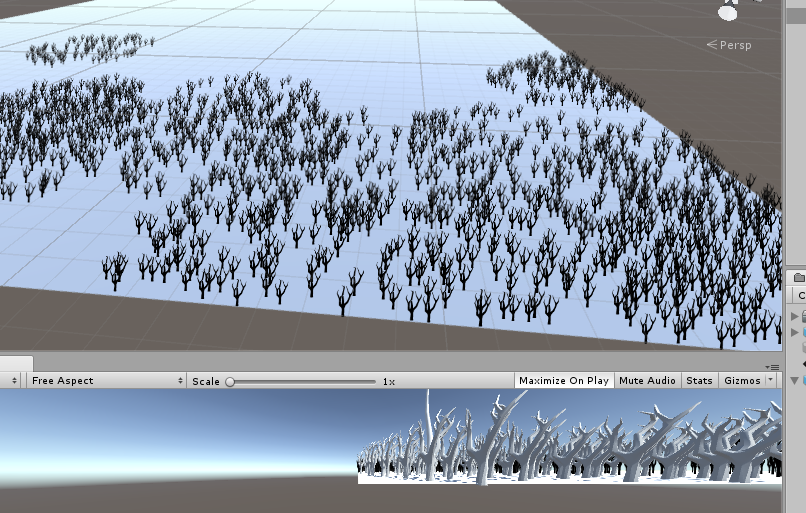The image size is (806, 513).
Task: Expand the second collapsed tree item arrow
Action: (x=795, y=333)
